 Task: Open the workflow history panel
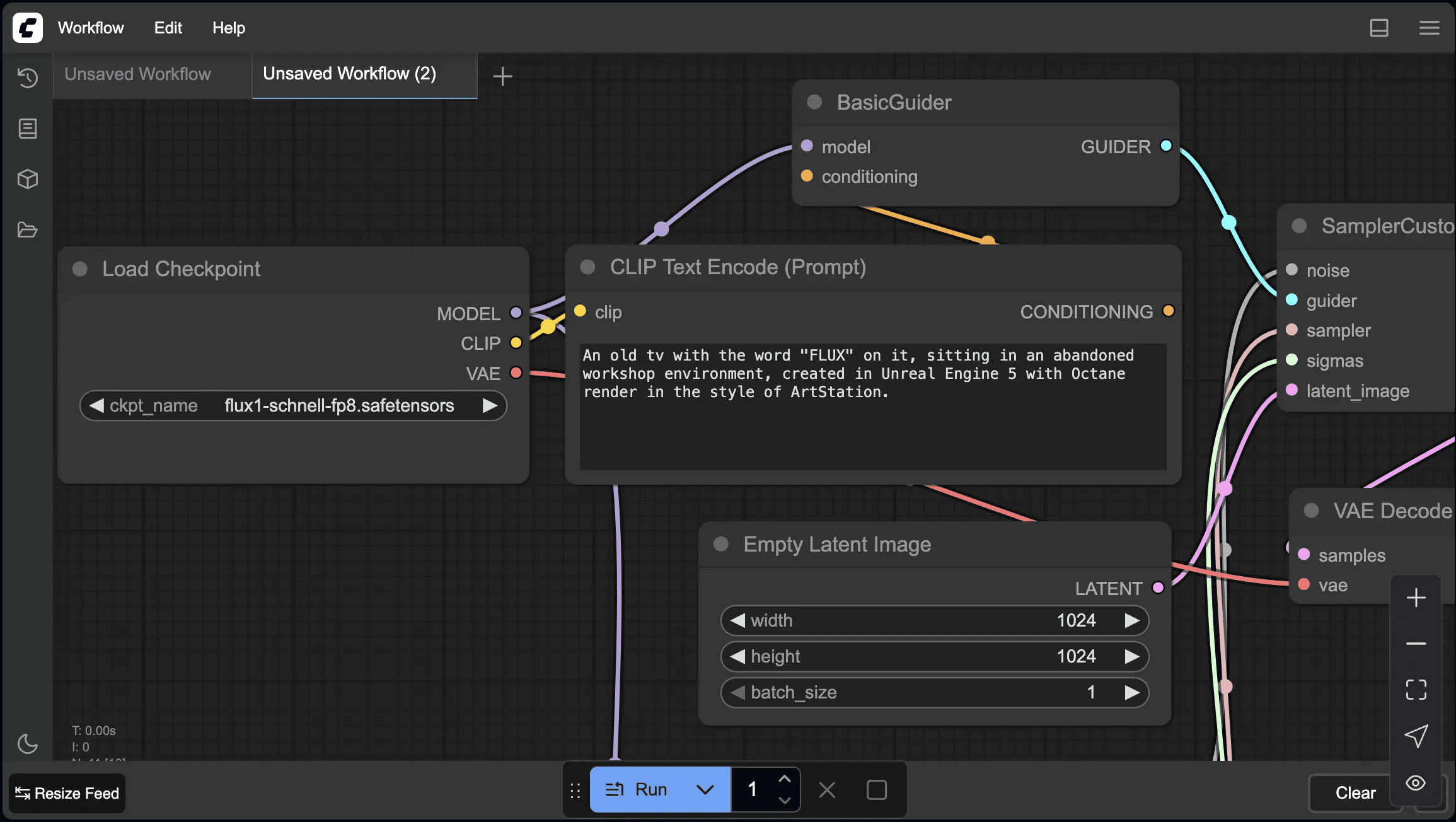[x=28, y=78]
